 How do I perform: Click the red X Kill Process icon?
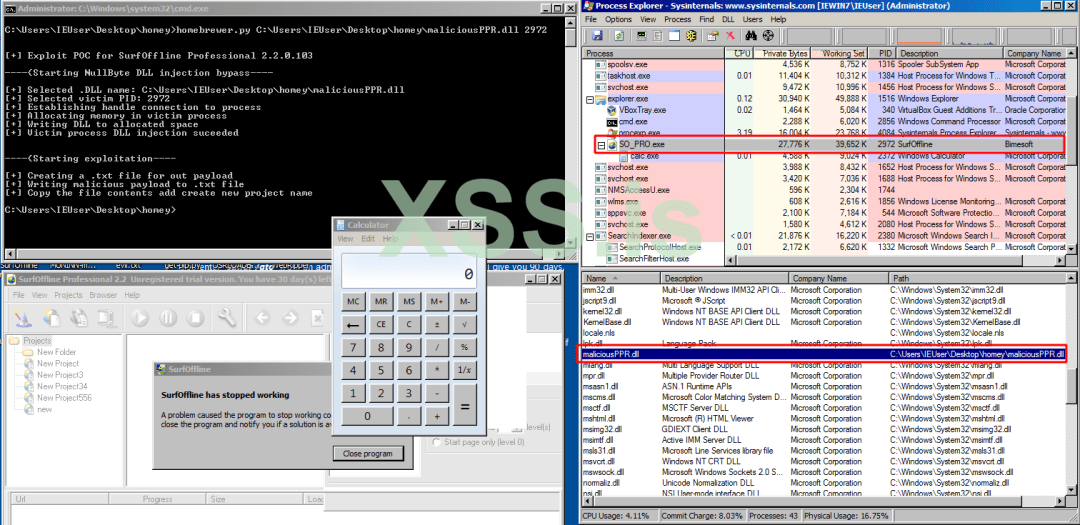point(729,35)
